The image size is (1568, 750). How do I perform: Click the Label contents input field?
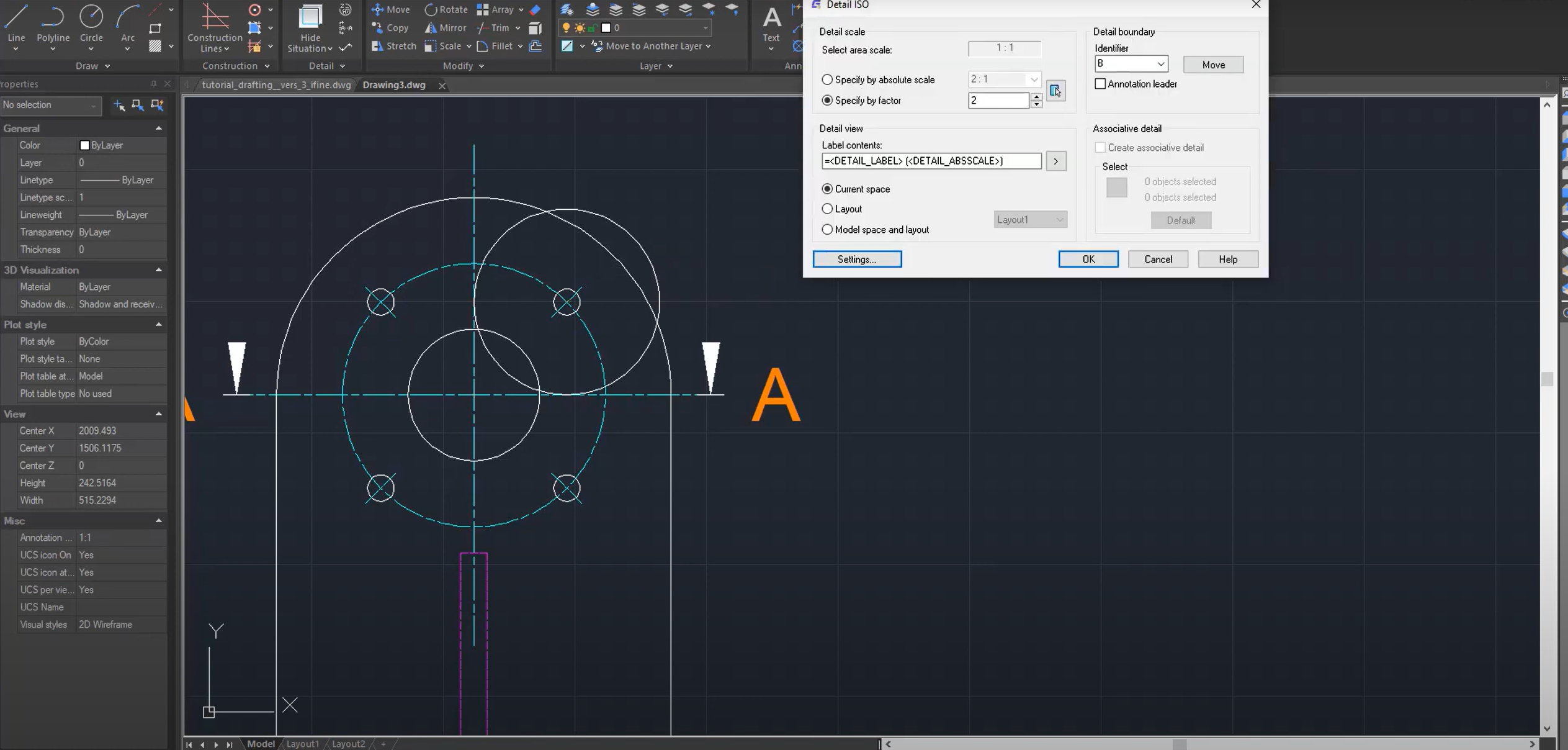click(931, 161)
